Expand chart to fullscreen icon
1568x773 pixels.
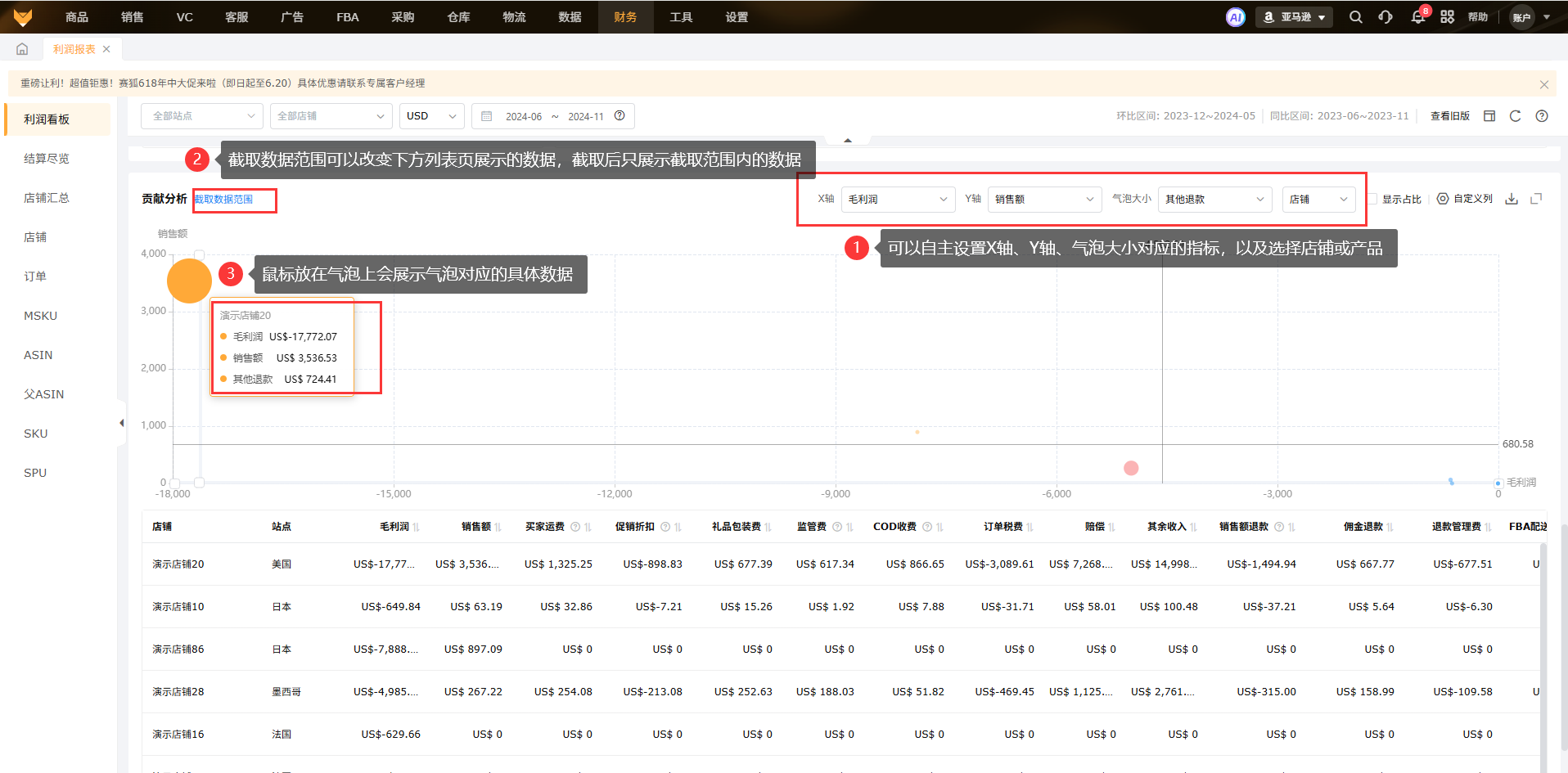click(1536, 199)
